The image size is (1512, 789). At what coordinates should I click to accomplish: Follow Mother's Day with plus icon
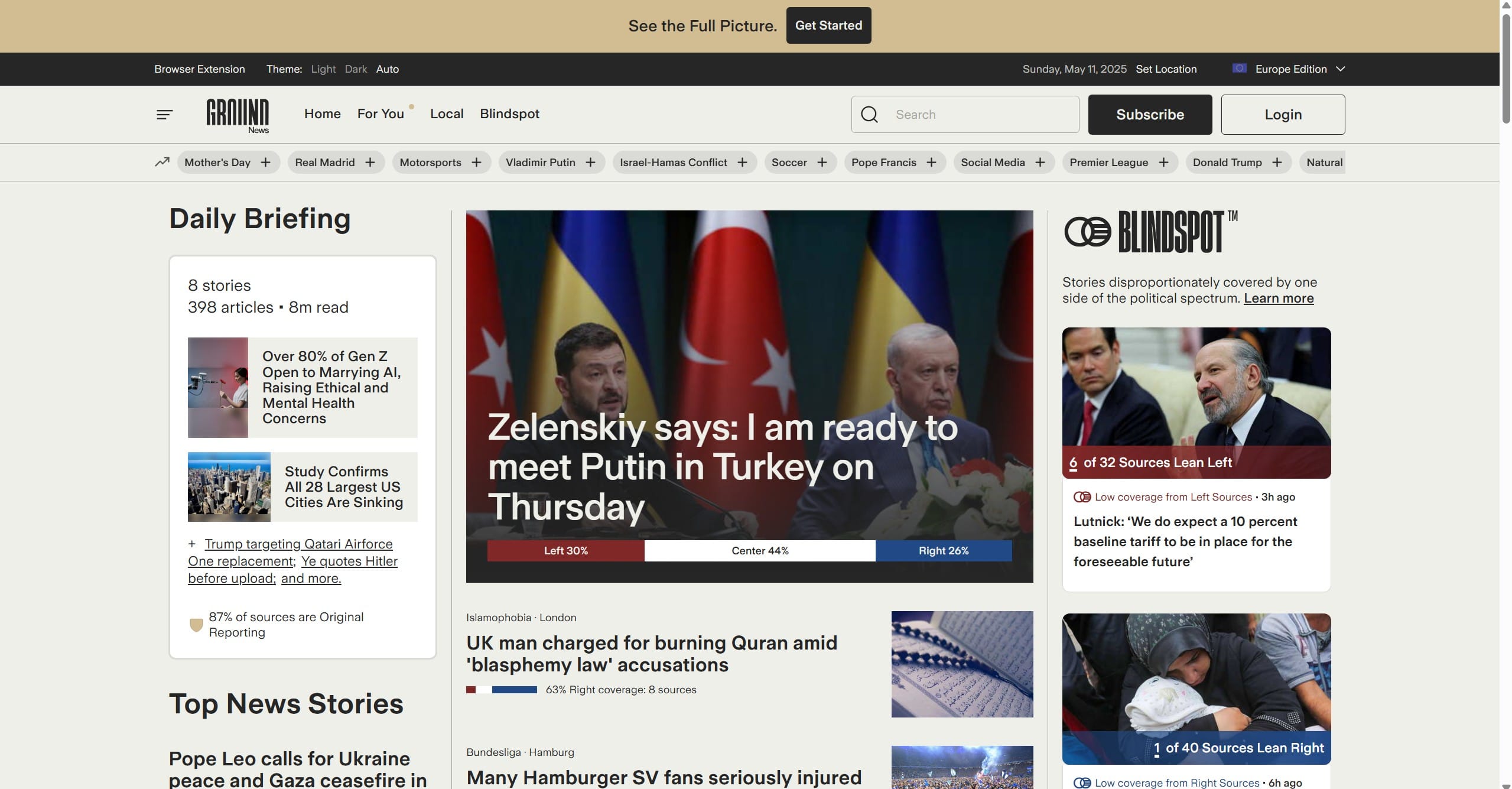coord(266,163)
